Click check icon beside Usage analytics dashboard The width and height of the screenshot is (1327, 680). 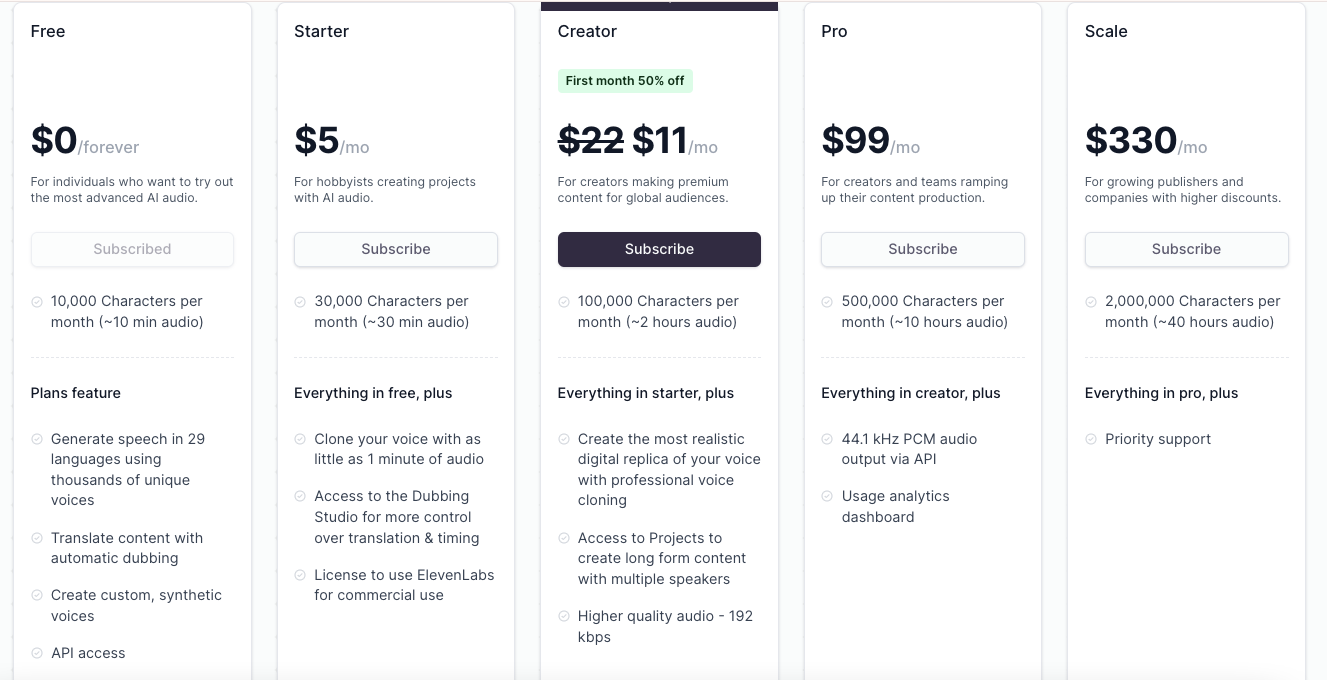click(827, 496)
